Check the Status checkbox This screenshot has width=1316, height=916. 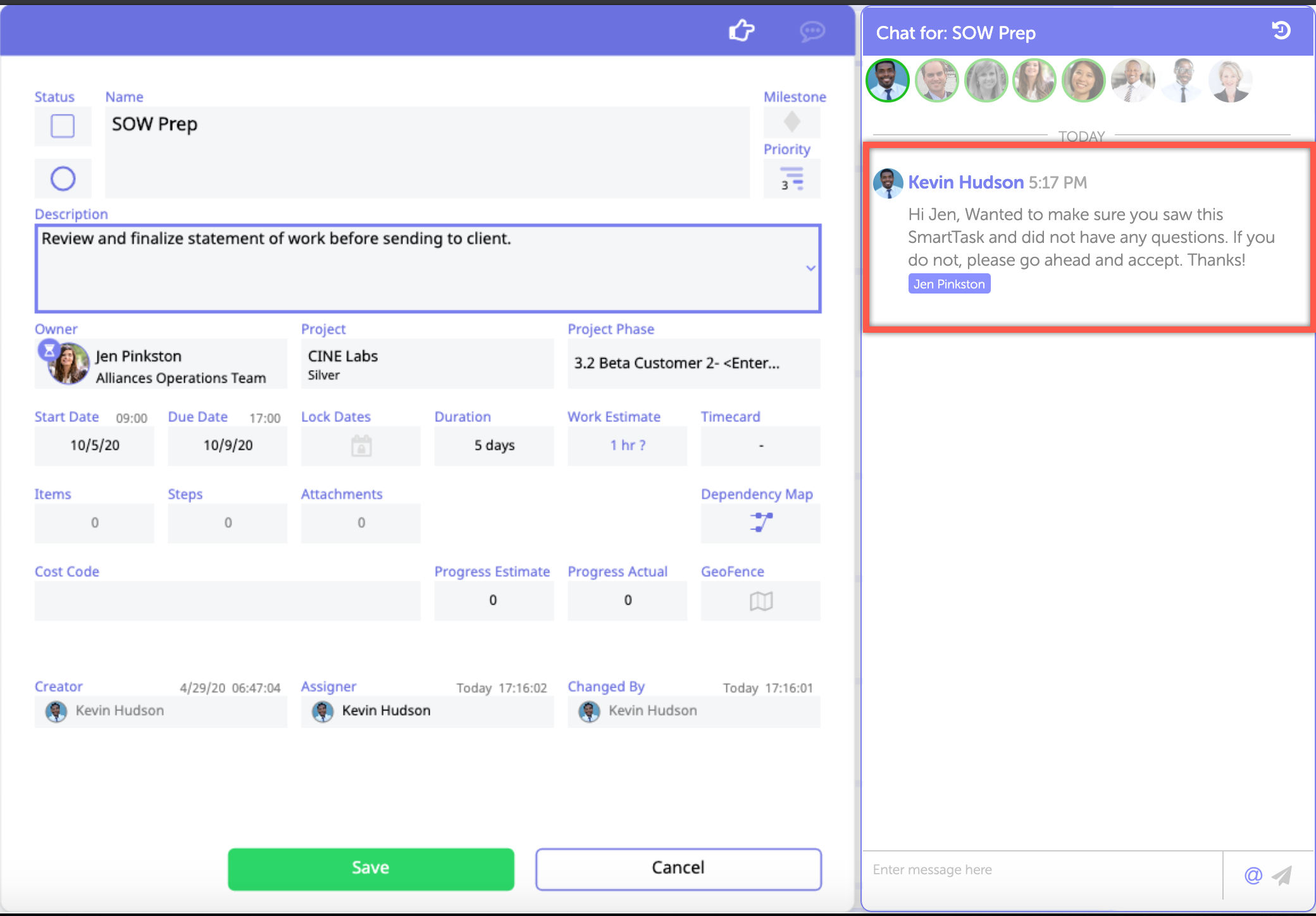(x=63, y=125)
